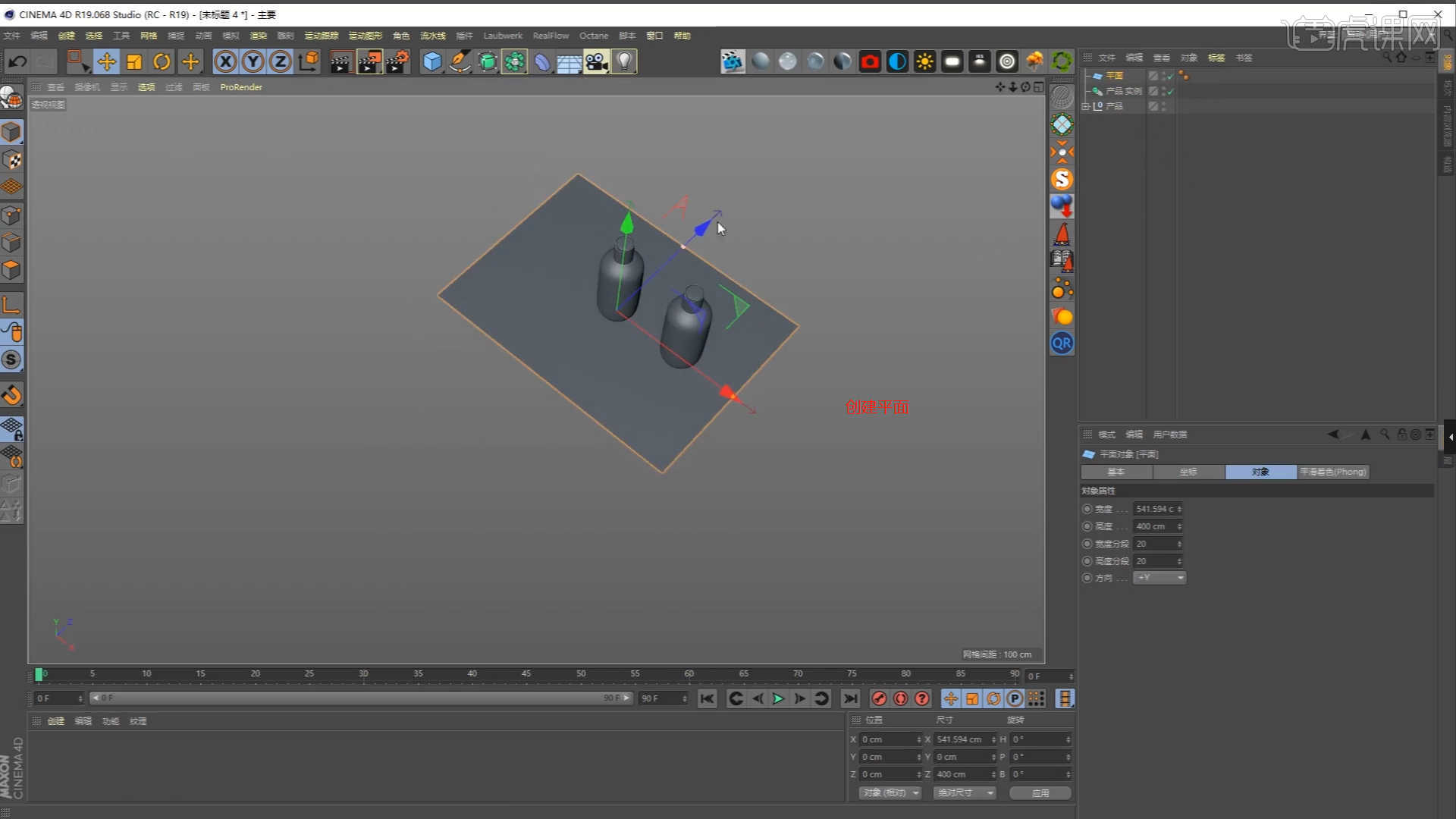This screenshot has width=1456, height=819.
Task: Open the subdivision surface generator icon
Action: pyautogui.click(x=487, y=61)
